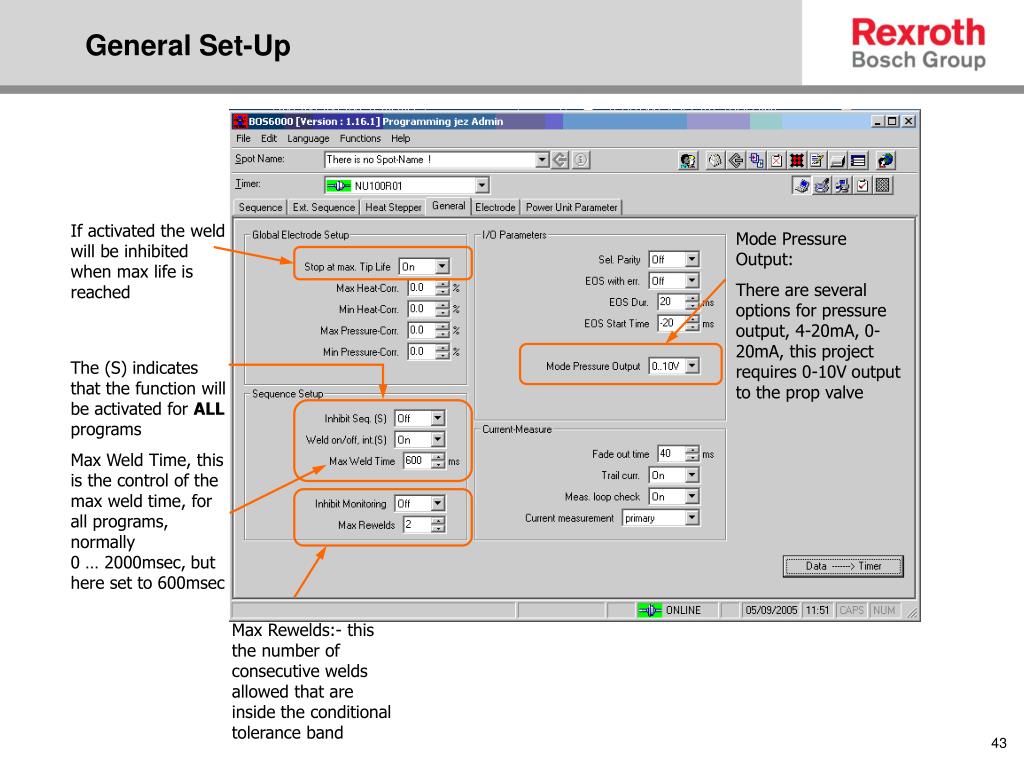This screenshot has height=768, width=1024.
Task: Open the EOS with err. dropdown
Action: [x=692, y=281]
